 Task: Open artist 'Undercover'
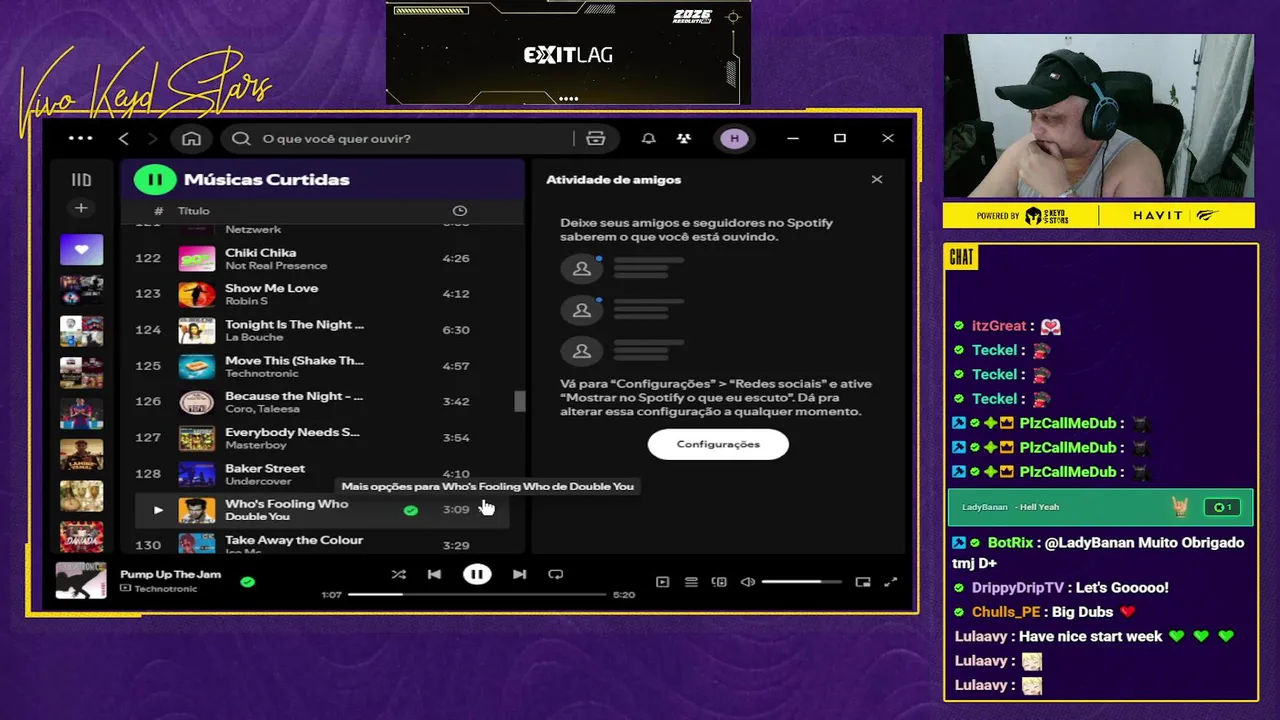point(258,481)
